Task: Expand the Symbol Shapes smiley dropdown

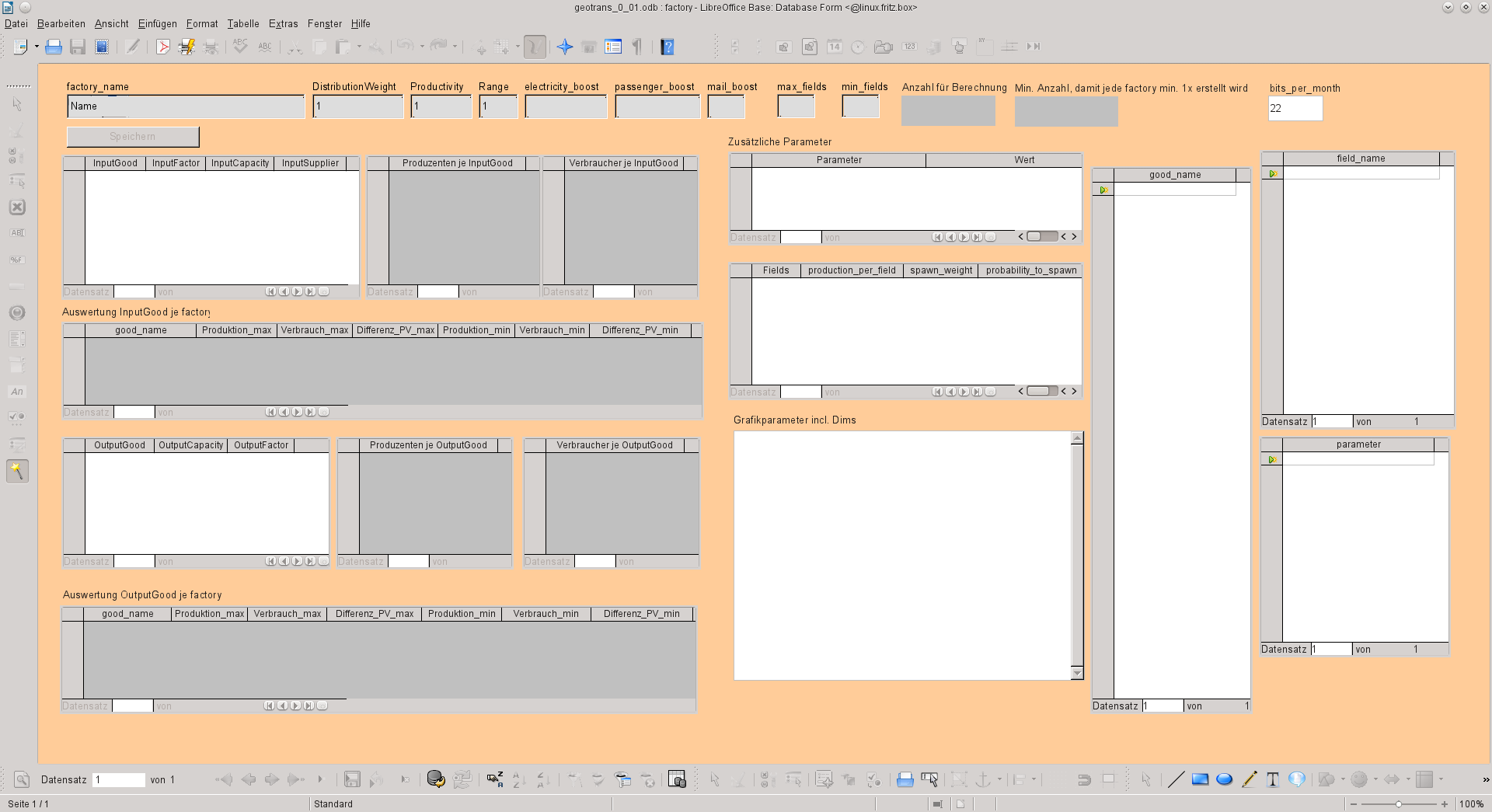Action: [x=1375, y=779]
